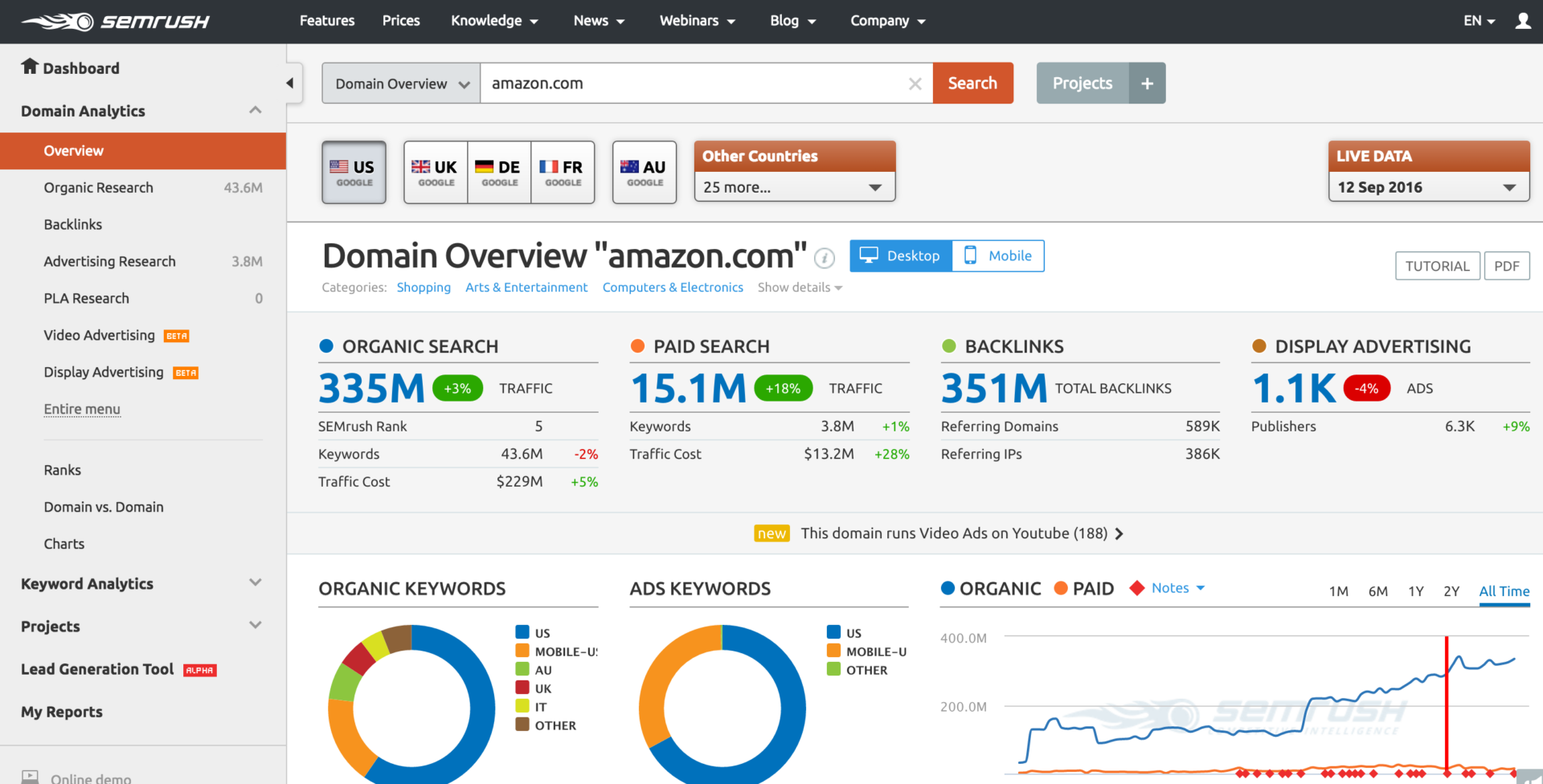
Task: Select the DE Google database flag
Action: click(499, 172)
